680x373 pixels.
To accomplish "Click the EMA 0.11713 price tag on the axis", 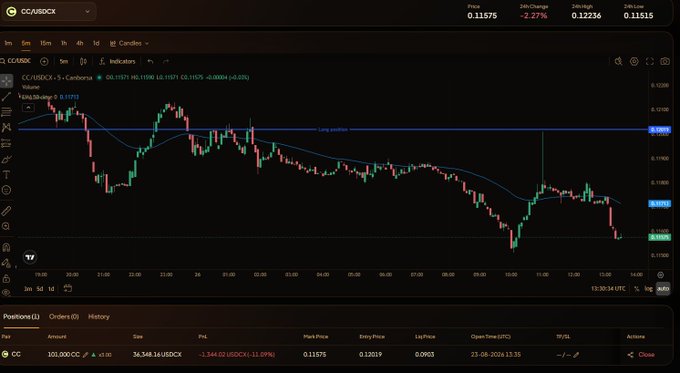I will coord(659,203).
